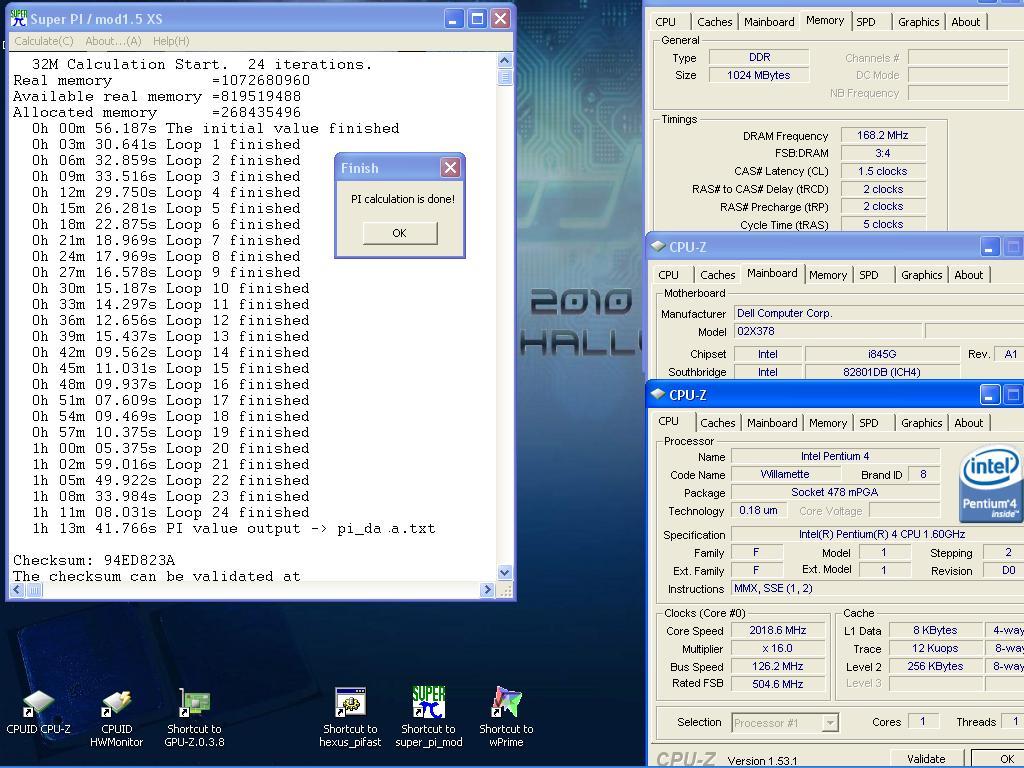This screenshot has width=1024, height=768.
Task: Click Southbridge value 82801DB (ICH4)
Action: (882, 372)
